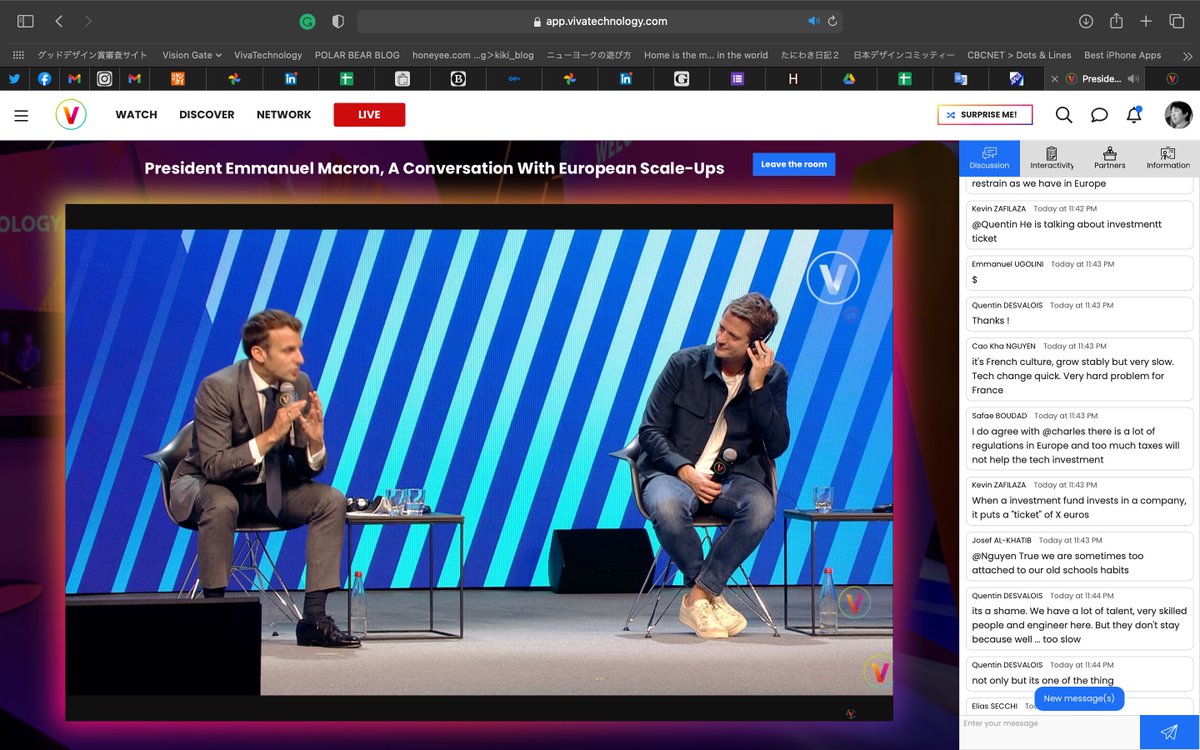Screen dimensions: 1200x750
Task: Open the Best iPhone Apps bookmark
Action: point(1122,55)
